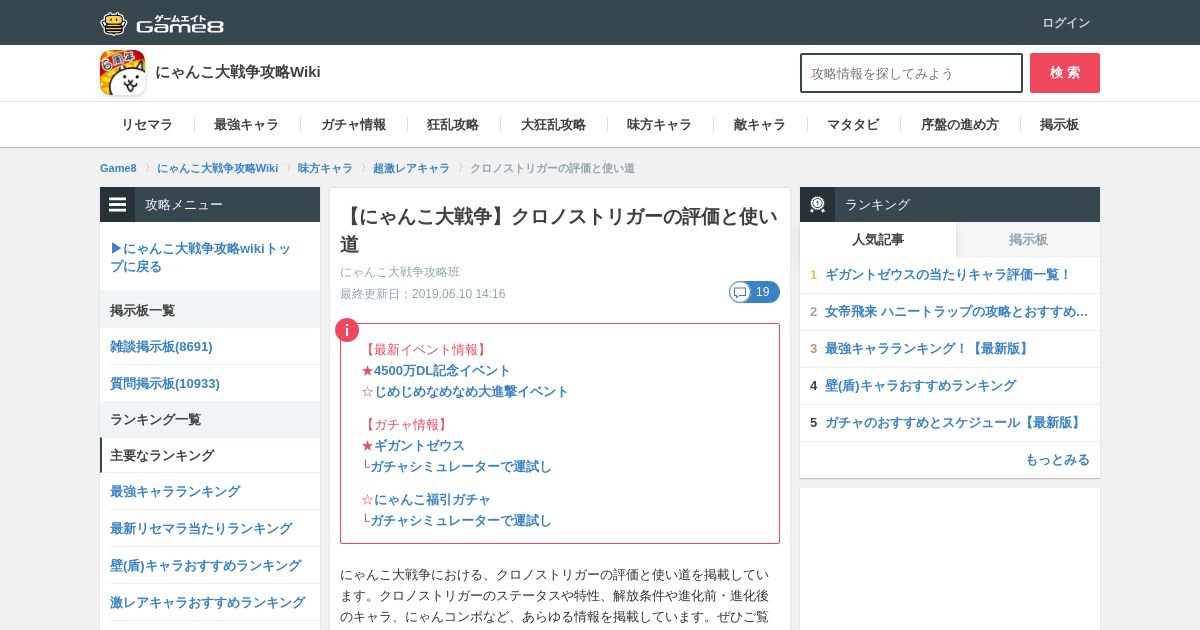
Task: Click the red info icon on the notice box
Action: click(x=347, y=330)
